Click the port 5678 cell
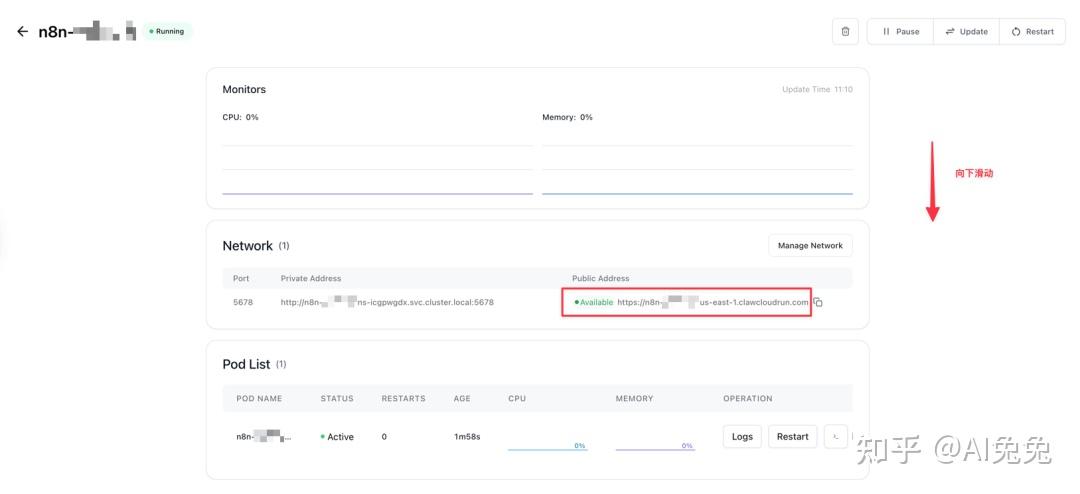Viewport: 1080px width, 494px height. click(x=243, y=302)
